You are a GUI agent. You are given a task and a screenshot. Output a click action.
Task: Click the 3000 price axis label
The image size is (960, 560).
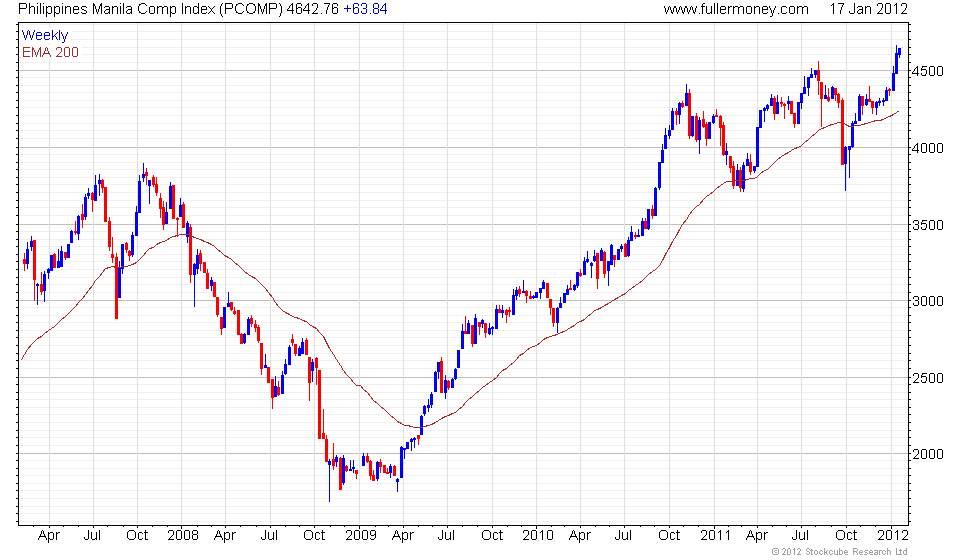pos(928,301)
